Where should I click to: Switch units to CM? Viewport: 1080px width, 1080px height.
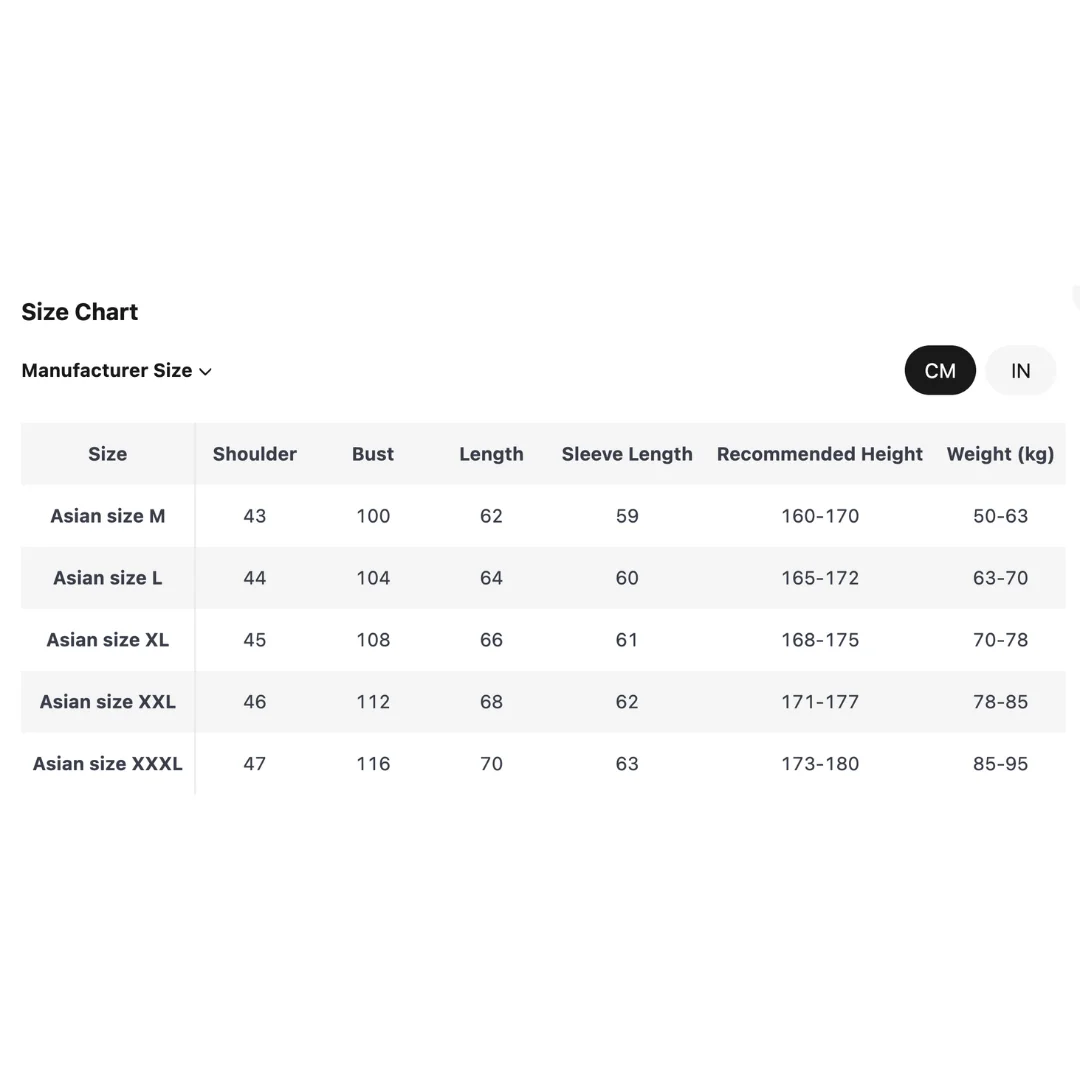pos(940,371)
